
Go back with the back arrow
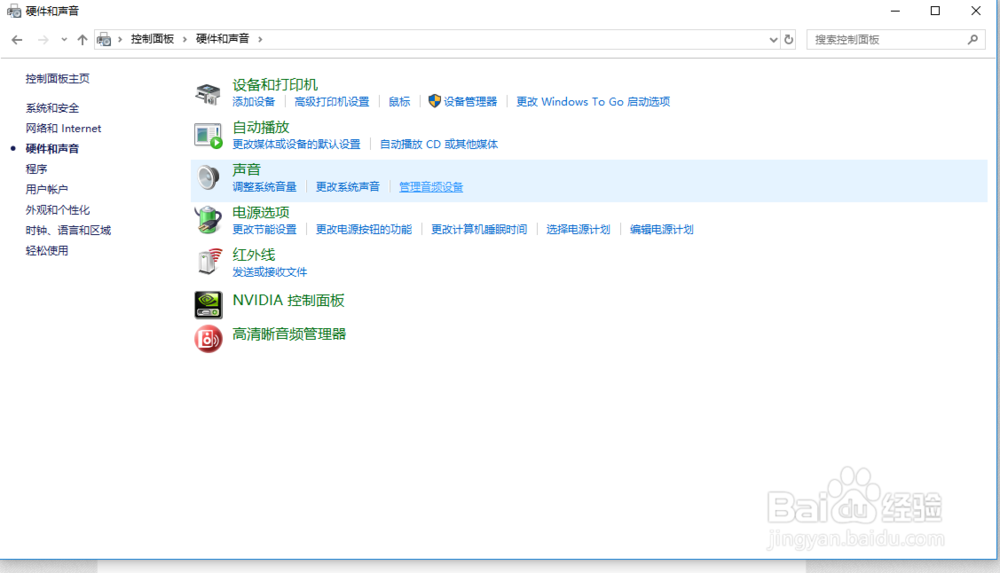click(17, 40)
